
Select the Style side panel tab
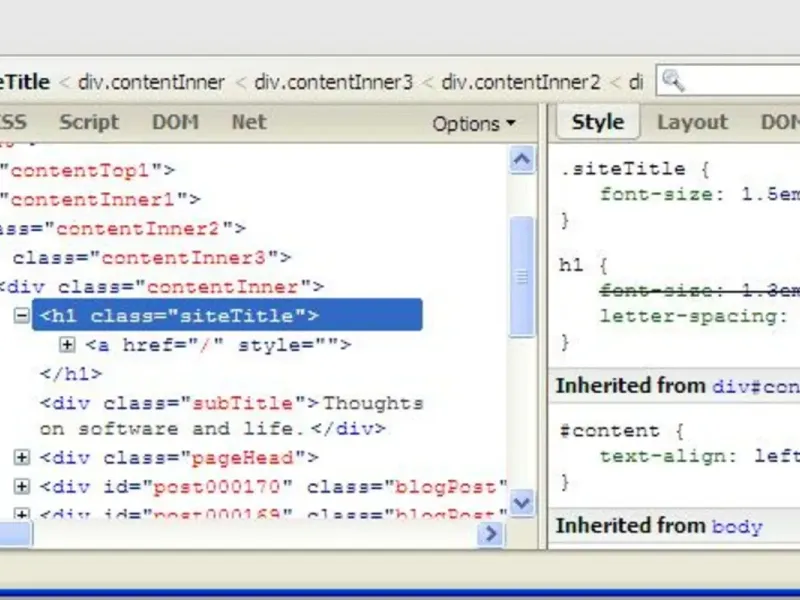[x=597, y=122]
